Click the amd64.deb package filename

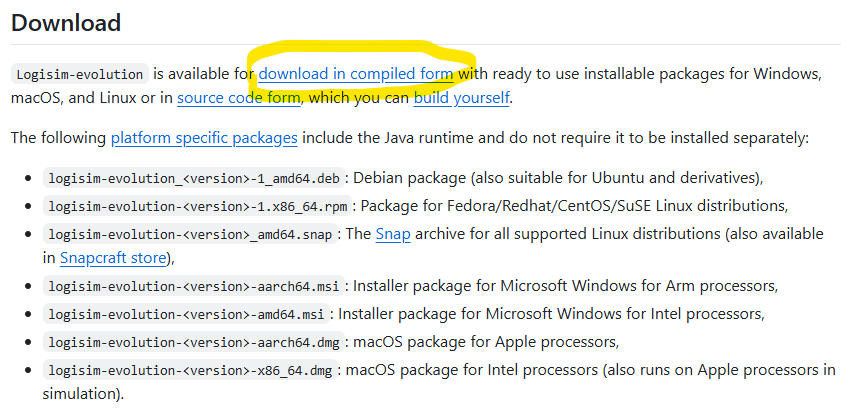[x=194, y=179]
